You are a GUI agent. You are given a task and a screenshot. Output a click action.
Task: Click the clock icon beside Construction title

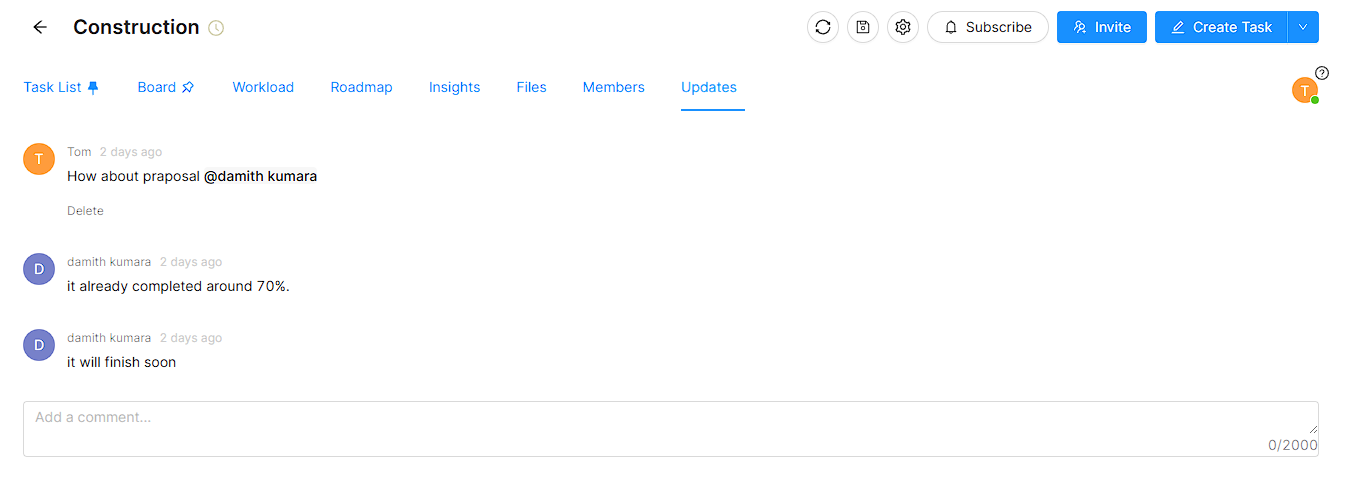click(216, 28)
